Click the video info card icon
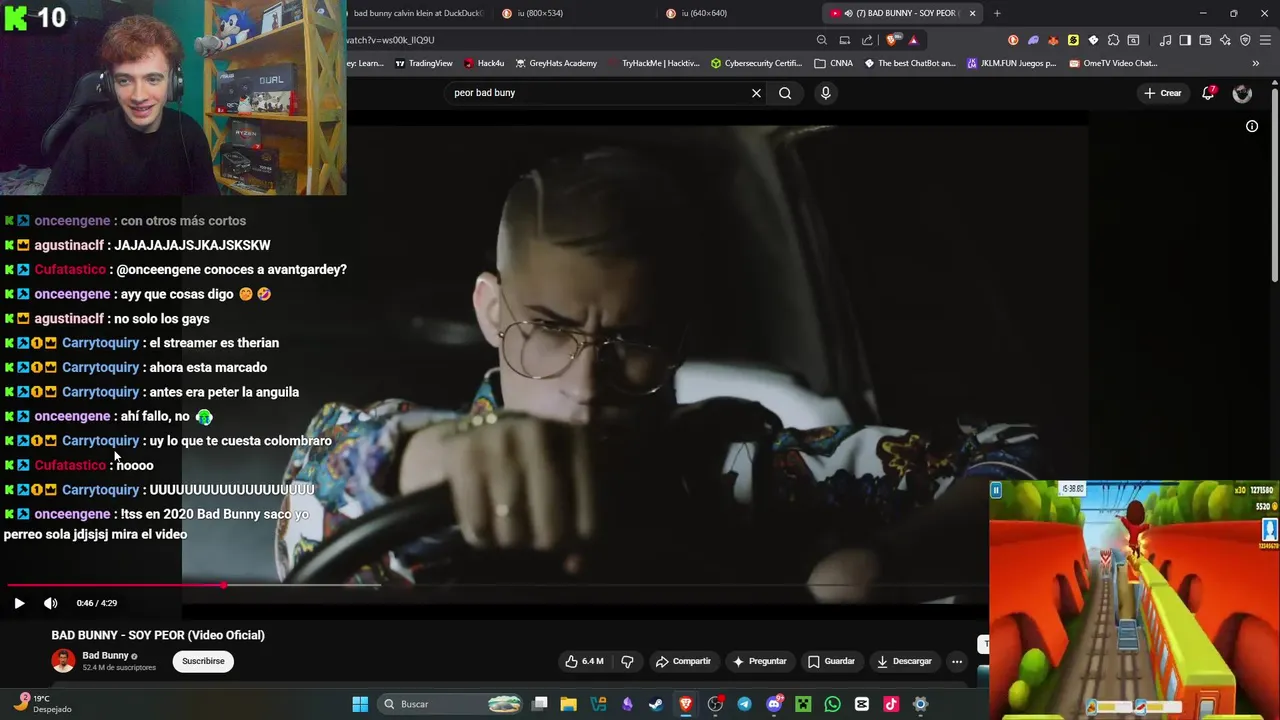 pos(1251,126)
